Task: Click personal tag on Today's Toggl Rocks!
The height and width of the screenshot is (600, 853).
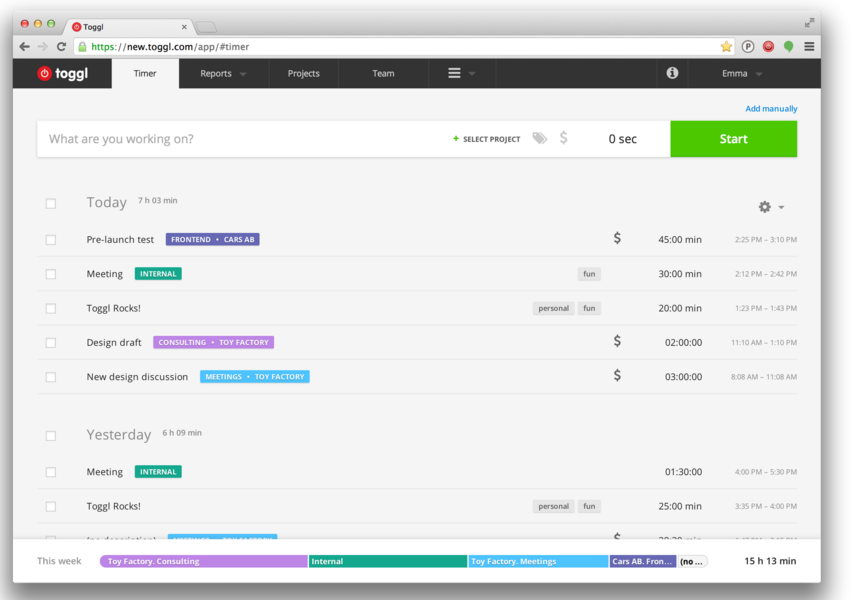Action: click(553, 308)
